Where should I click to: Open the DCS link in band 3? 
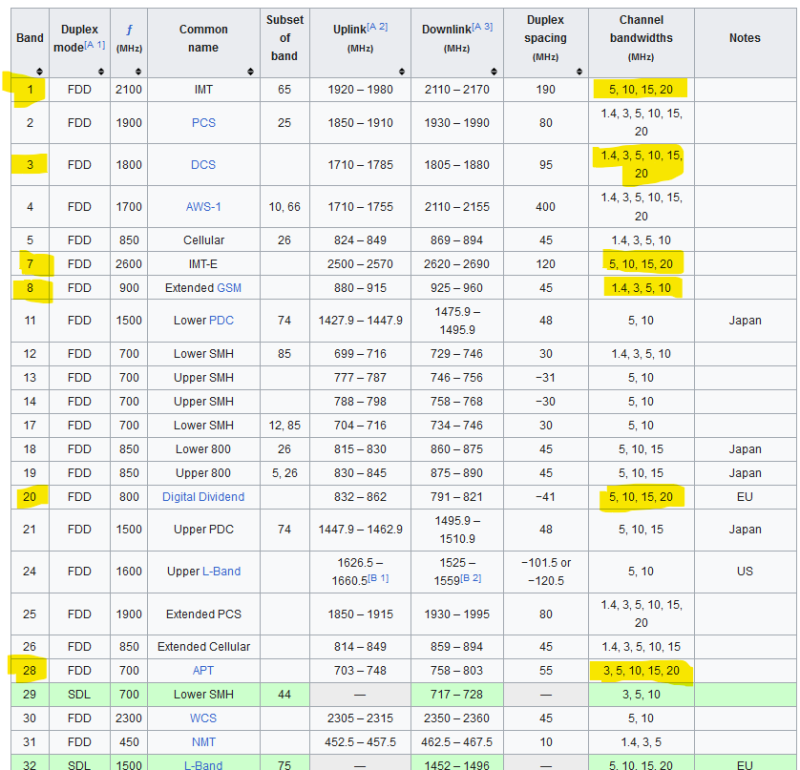(x=203, y=165)
